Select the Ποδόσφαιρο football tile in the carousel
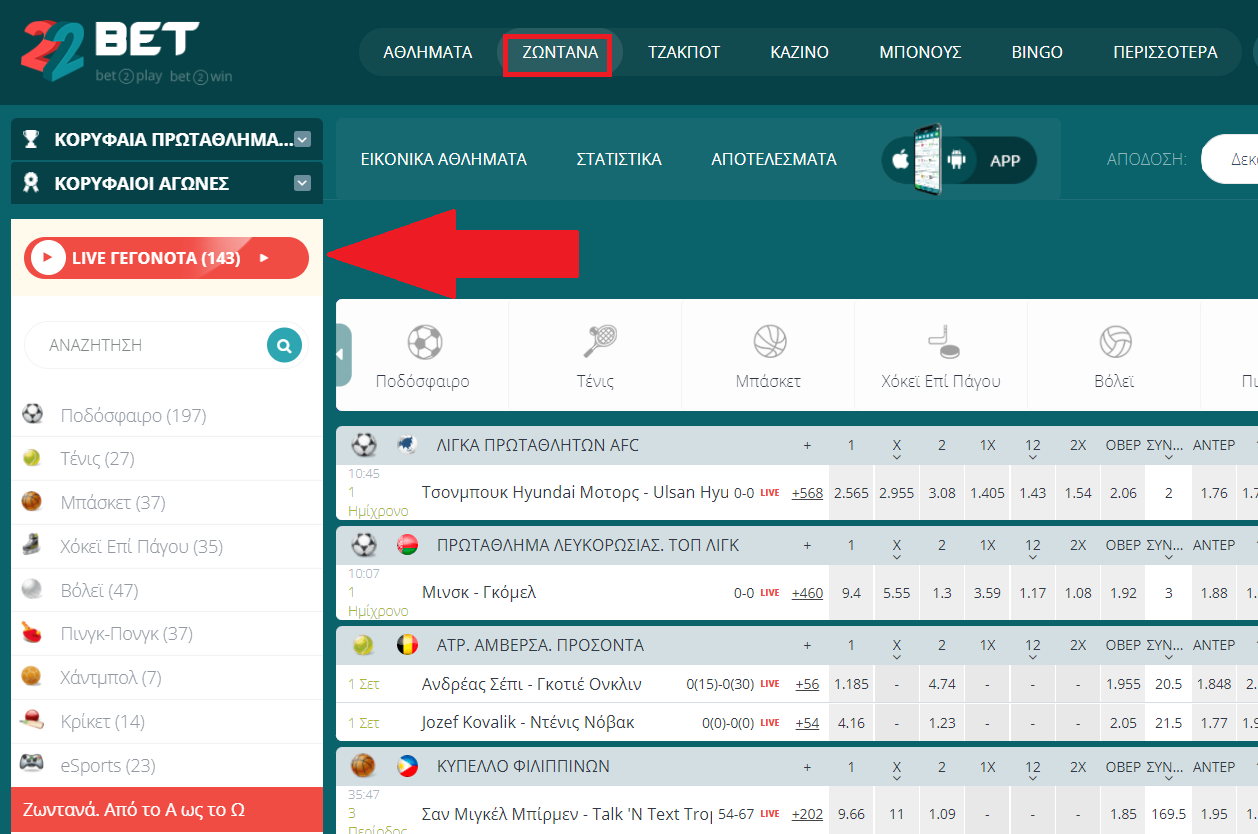Image resolution: width=1258 pixels, height=834 pixels. [423, 356]
